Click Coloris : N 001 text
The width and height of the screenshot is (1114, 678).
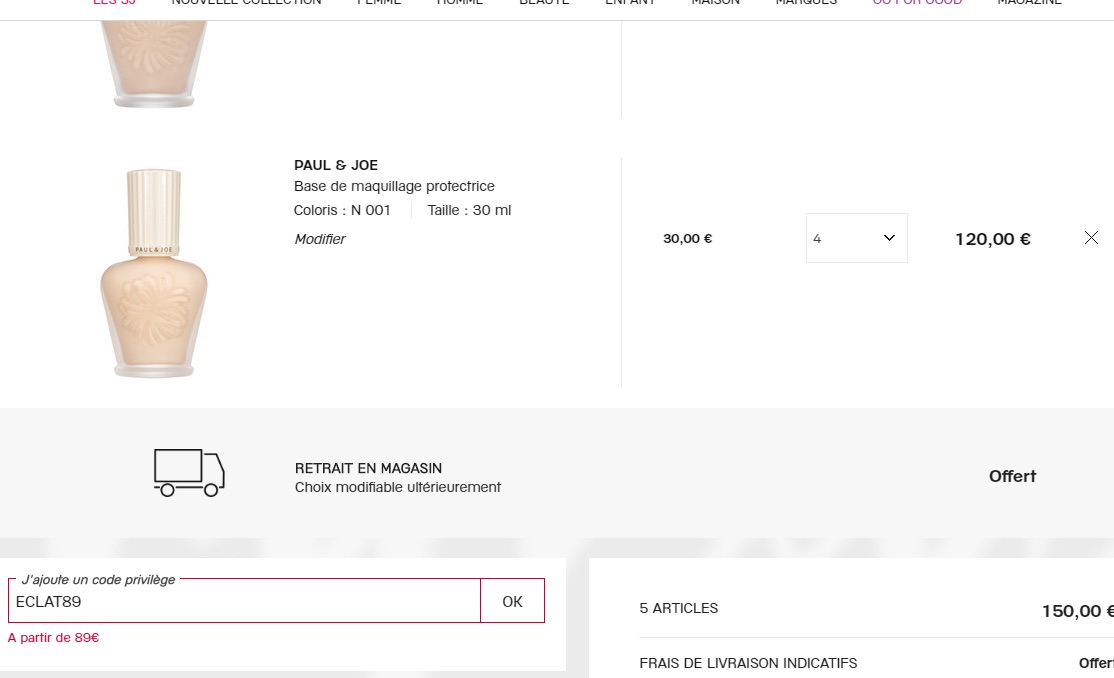342,210
